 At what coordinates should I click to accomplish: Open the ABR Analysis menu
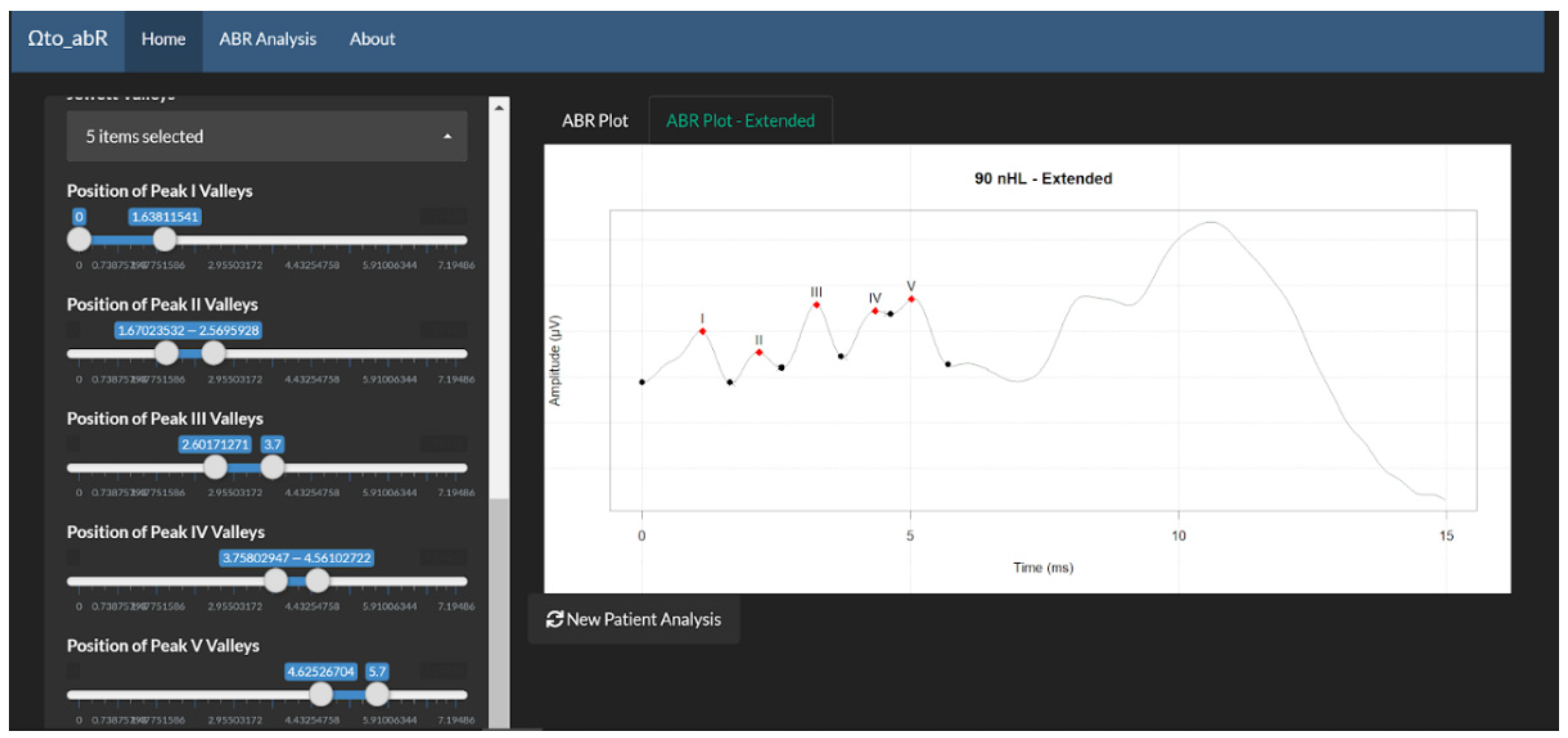click(267, 39)
